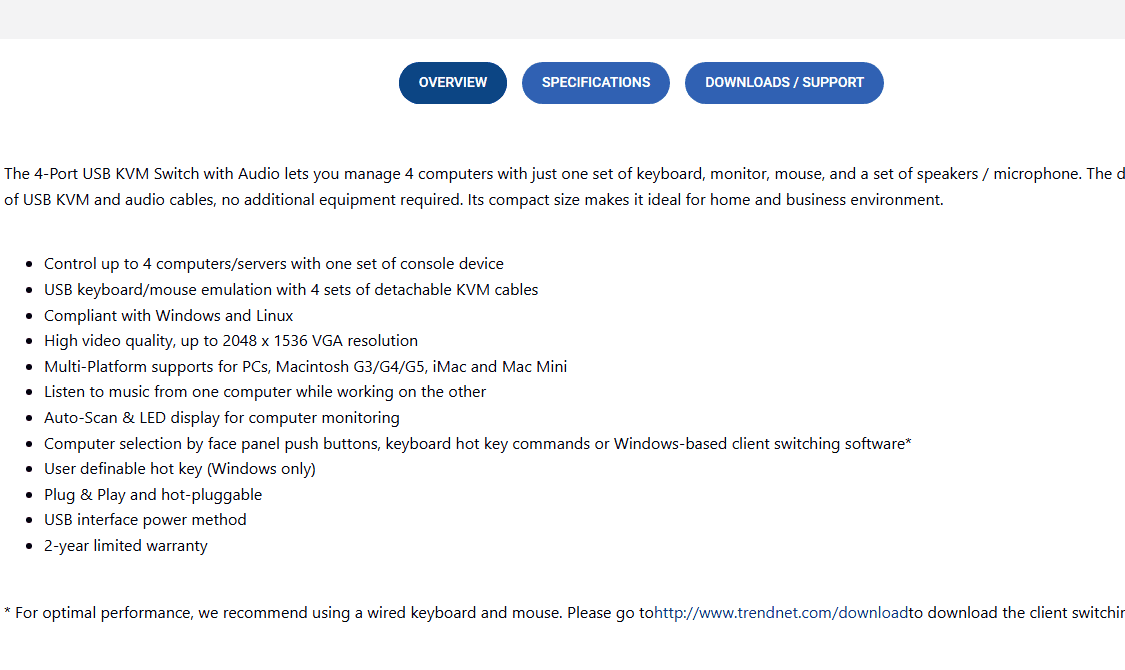Viewport: 1125px width, 670px height.
Task: Click the '2-year limited warranty' bullet
Action: [x=125, y=546]
